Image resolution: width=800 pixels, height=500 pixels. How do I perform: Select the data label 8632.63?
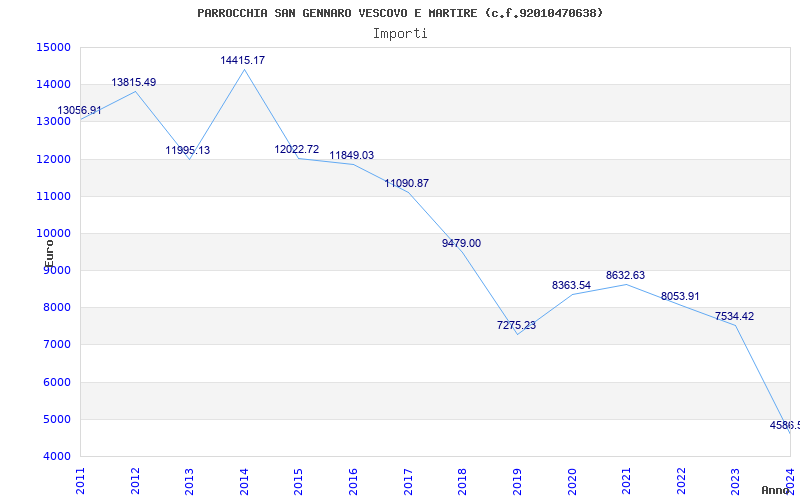(626, 276)
